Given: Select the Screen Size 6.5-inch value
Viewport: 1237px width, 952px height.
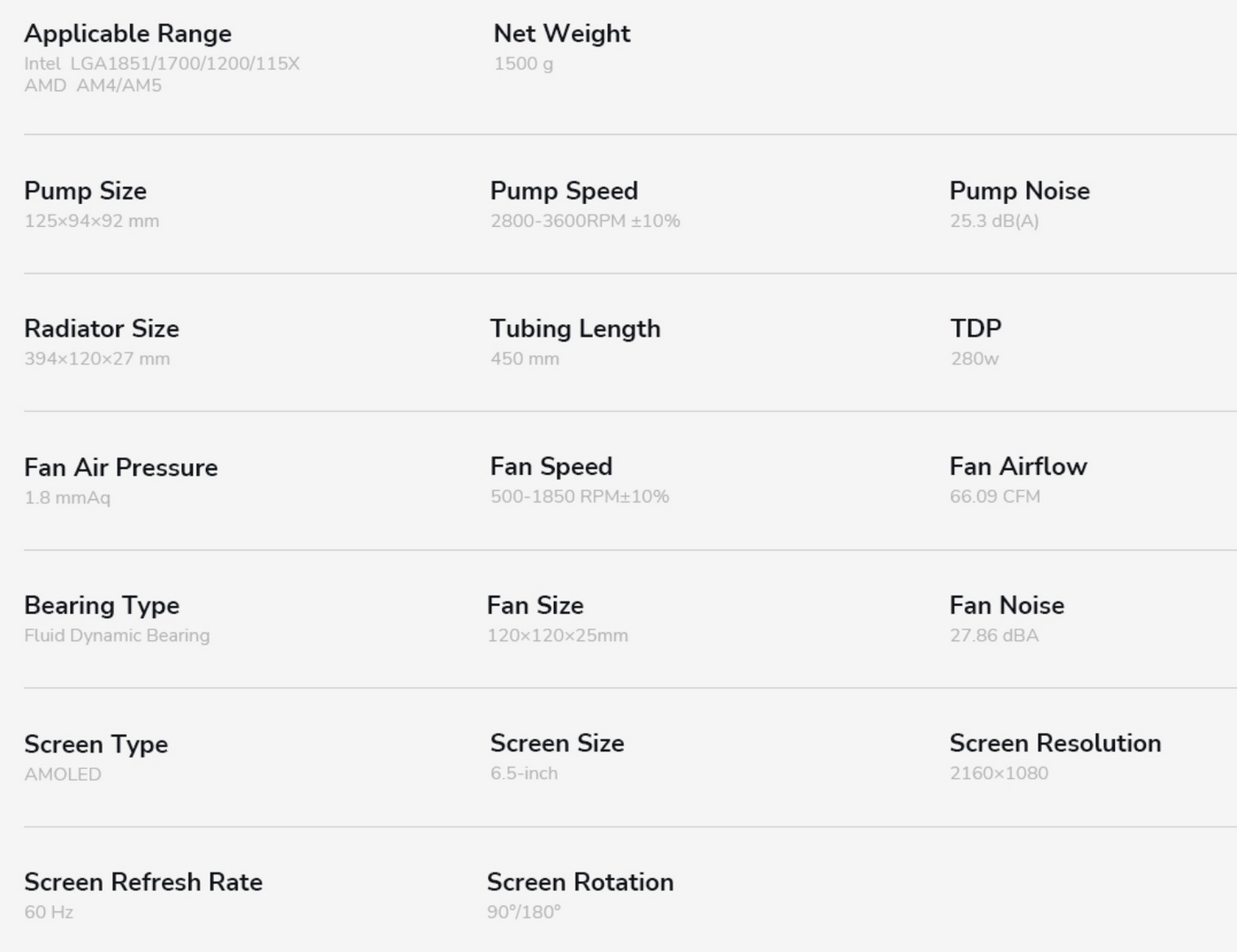Looking at the screenshot, I should [x=524, y=773].
